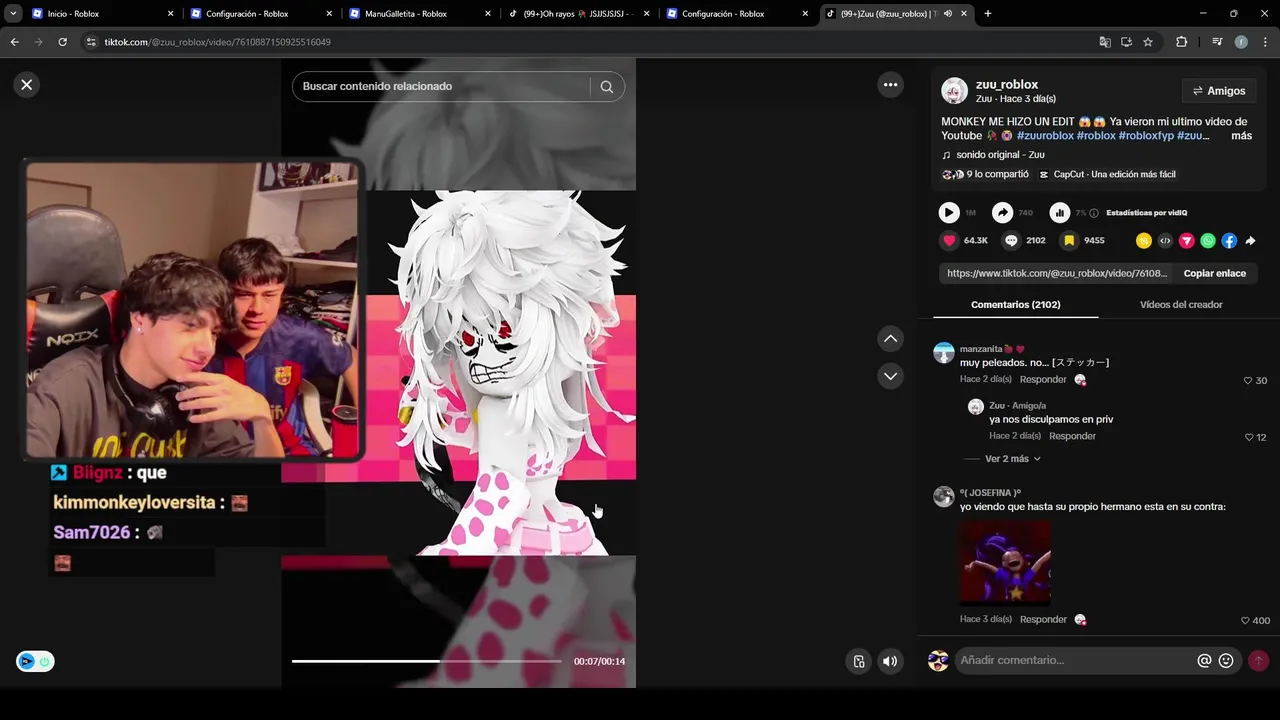Open tab search dropdown arrow
This screenshot has height=720, width=1280.
12,14
